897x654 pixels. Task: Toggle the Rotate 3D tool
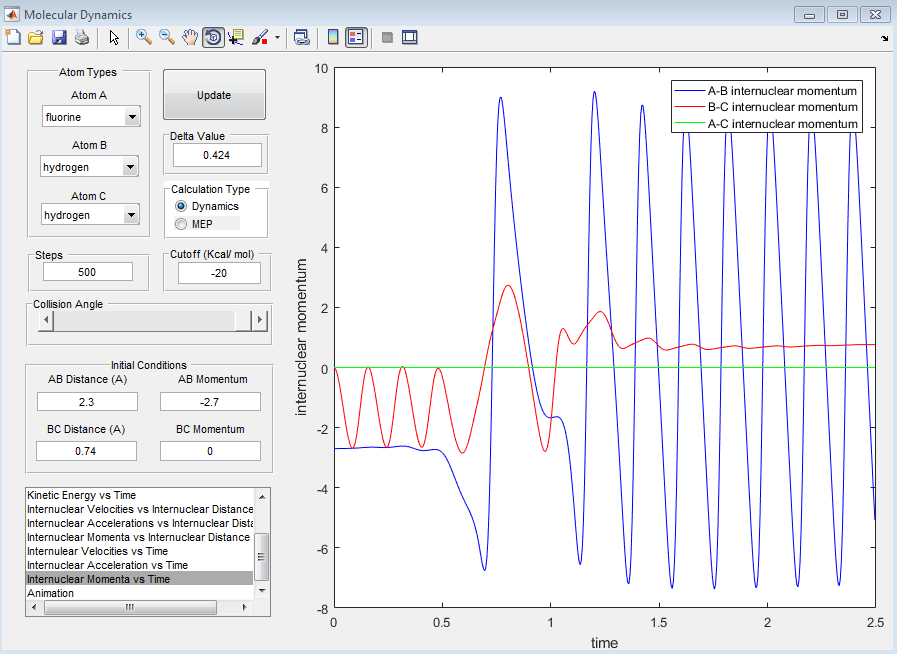pos(213,37)
